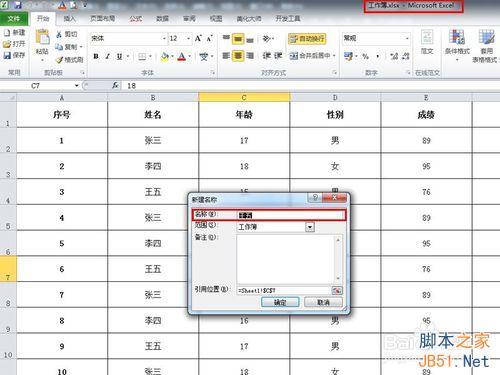Open the 文件 file tab
The width and height of the screenshot is (500, 375).
click(x=13, y=19)
